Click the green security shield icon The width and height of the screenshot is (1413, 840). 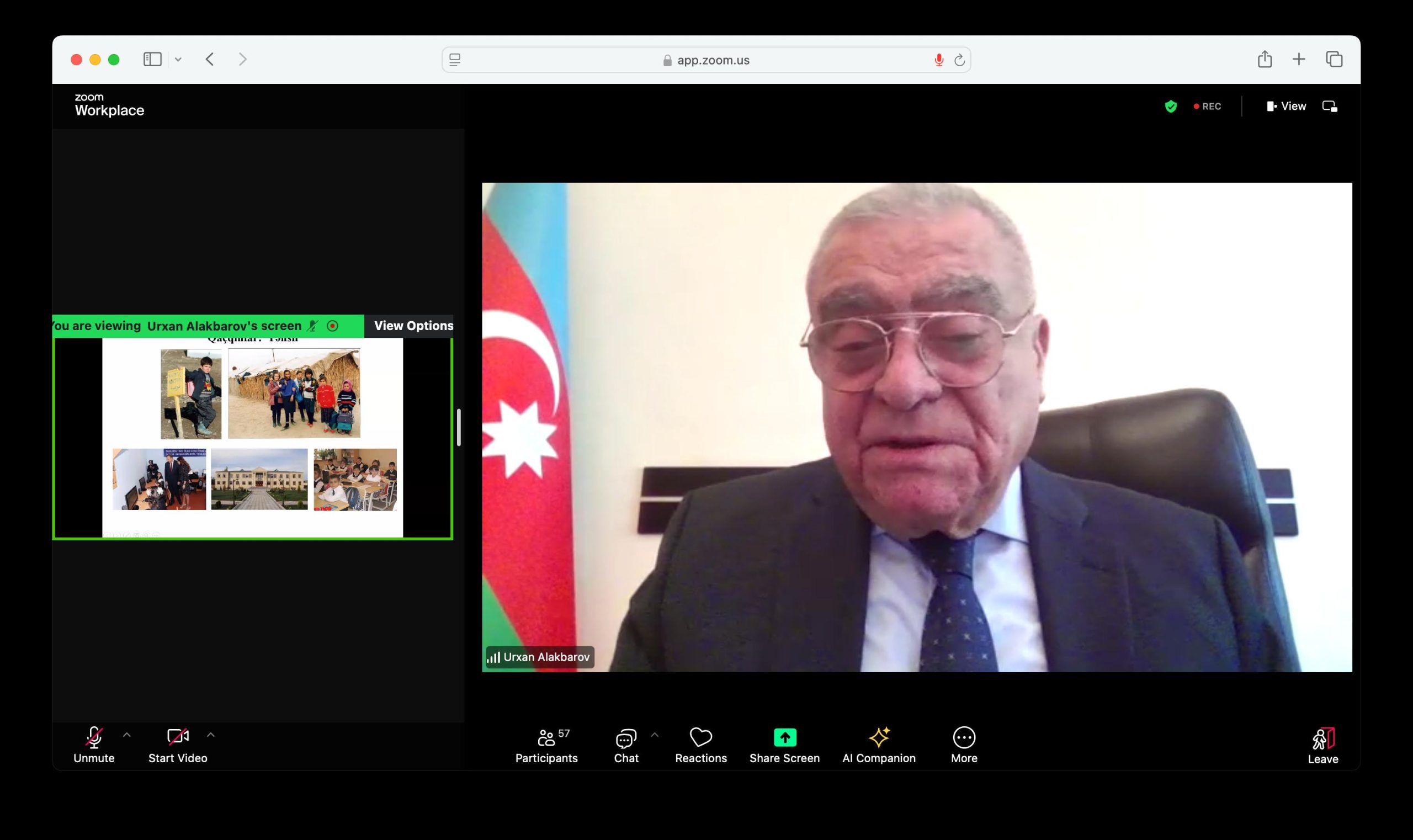click(1171, 106)
